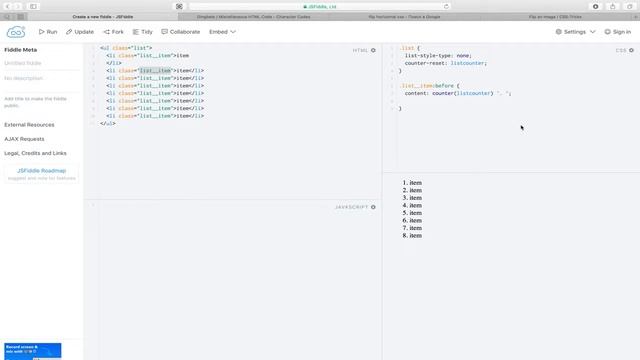The height and width of the screenshot is (360, 640).
Task: Click the counter-reset line in CSS
Action: tap(446, 63)
